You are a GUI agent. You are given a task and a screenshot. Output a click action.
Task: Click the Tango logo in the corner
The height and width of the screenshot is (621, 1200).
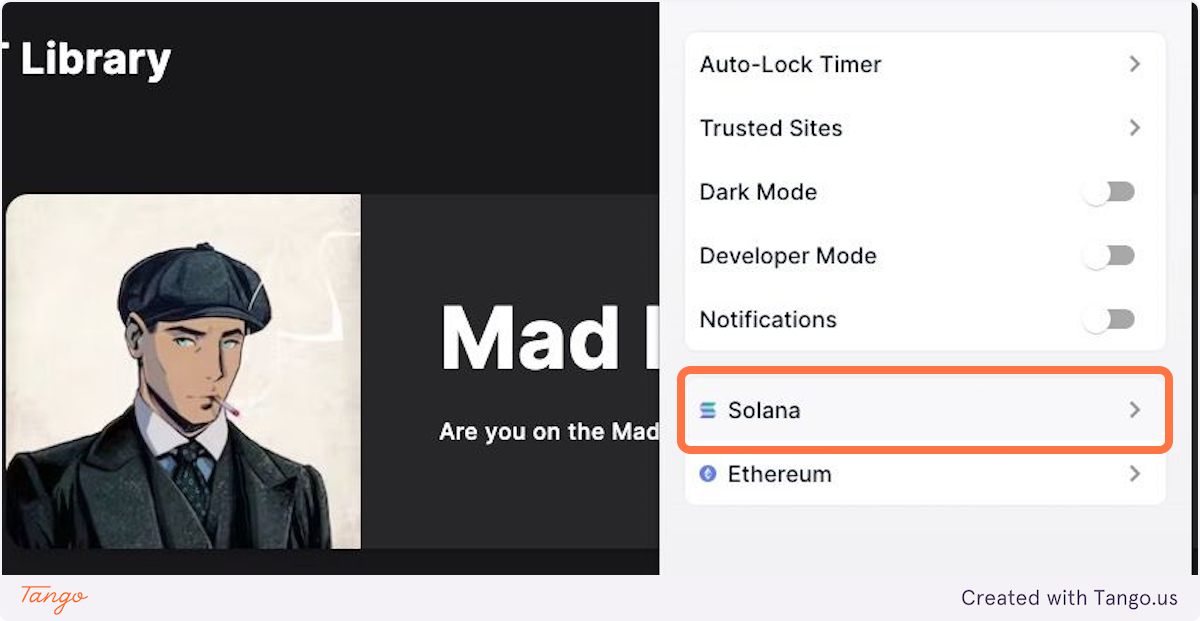coord(50,598)
